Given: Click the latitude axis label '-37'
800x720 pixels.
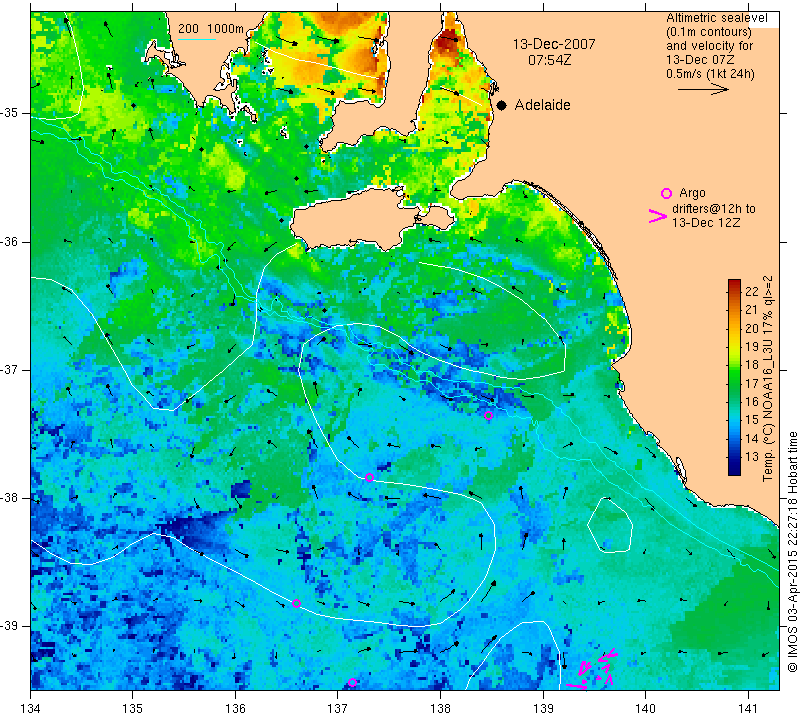Looking at the screenshot, I should click(x=11, y=369).
